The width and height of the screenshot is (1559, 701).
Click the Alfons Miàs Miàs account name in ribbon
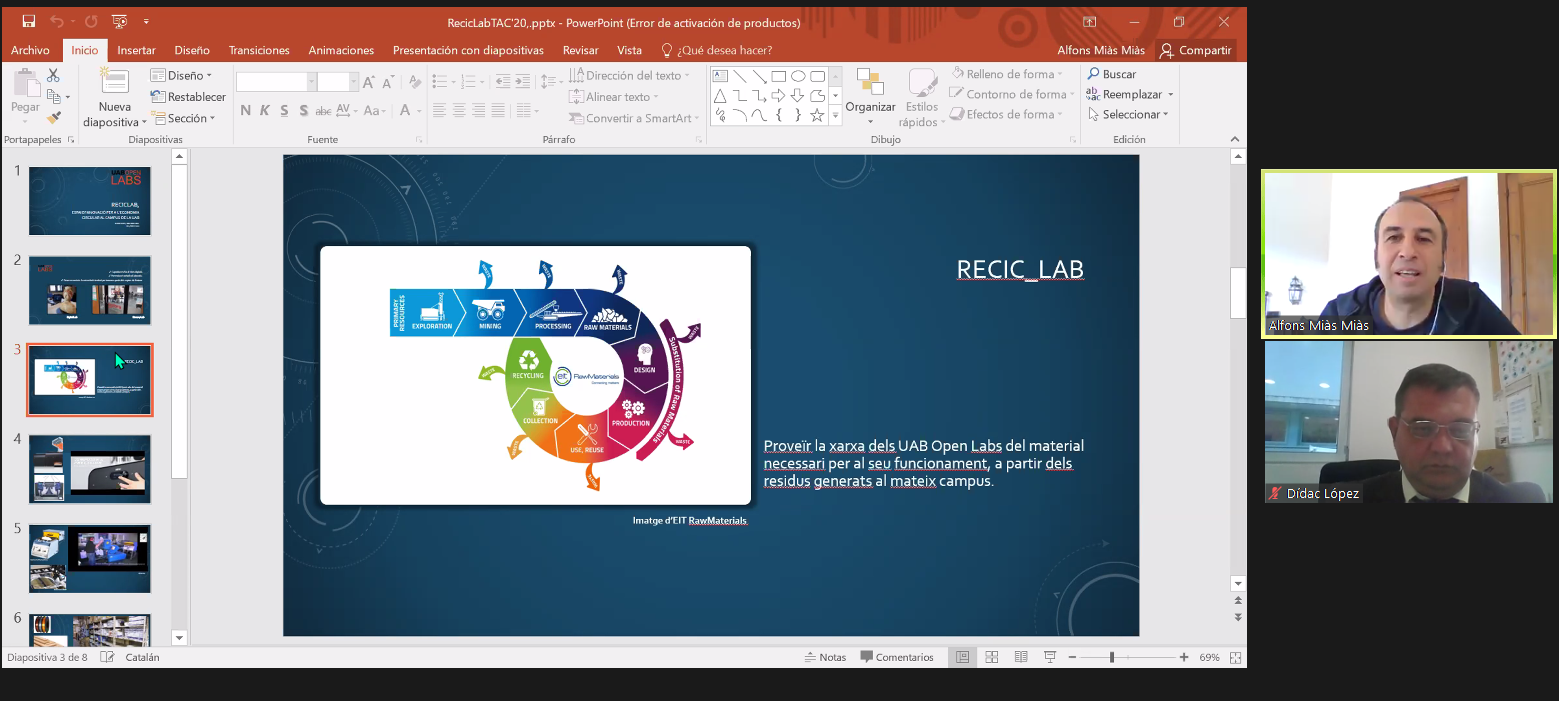[x=1101, y=50]
